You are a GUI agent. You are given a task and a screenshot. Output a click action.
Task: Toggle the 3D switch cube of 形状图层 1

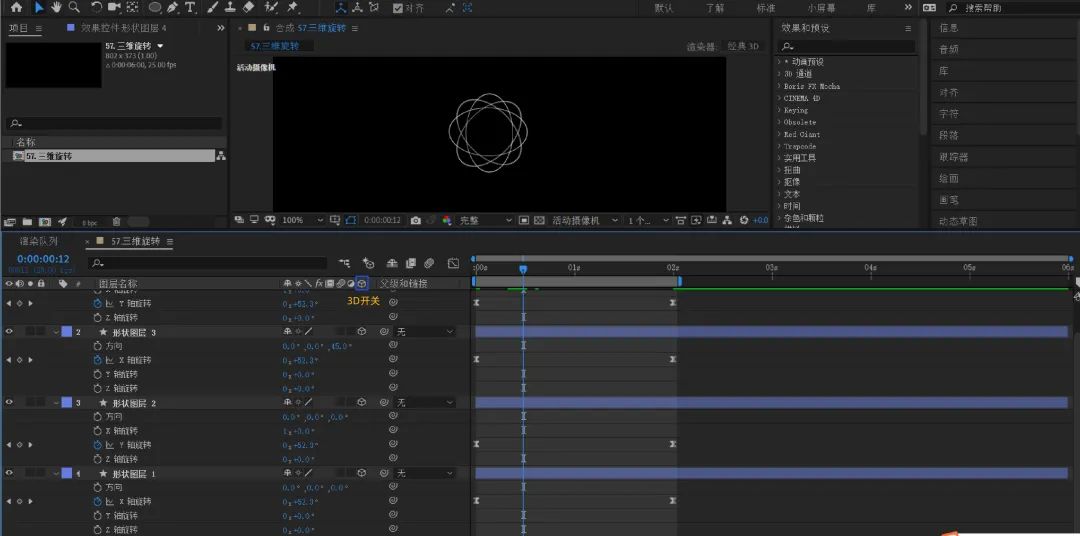pos(361,473)
